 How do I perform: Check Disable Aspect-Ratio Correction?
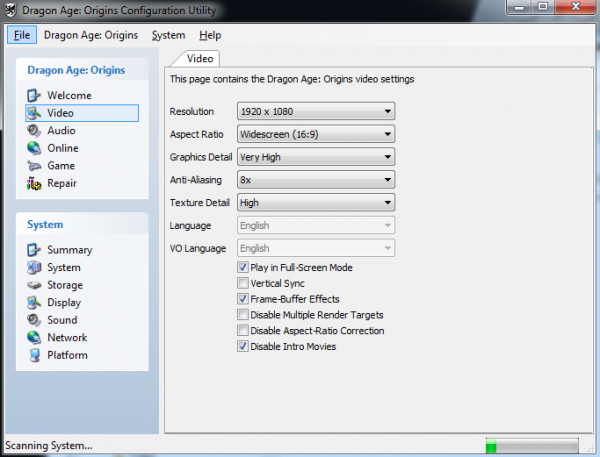click(243, 330)
